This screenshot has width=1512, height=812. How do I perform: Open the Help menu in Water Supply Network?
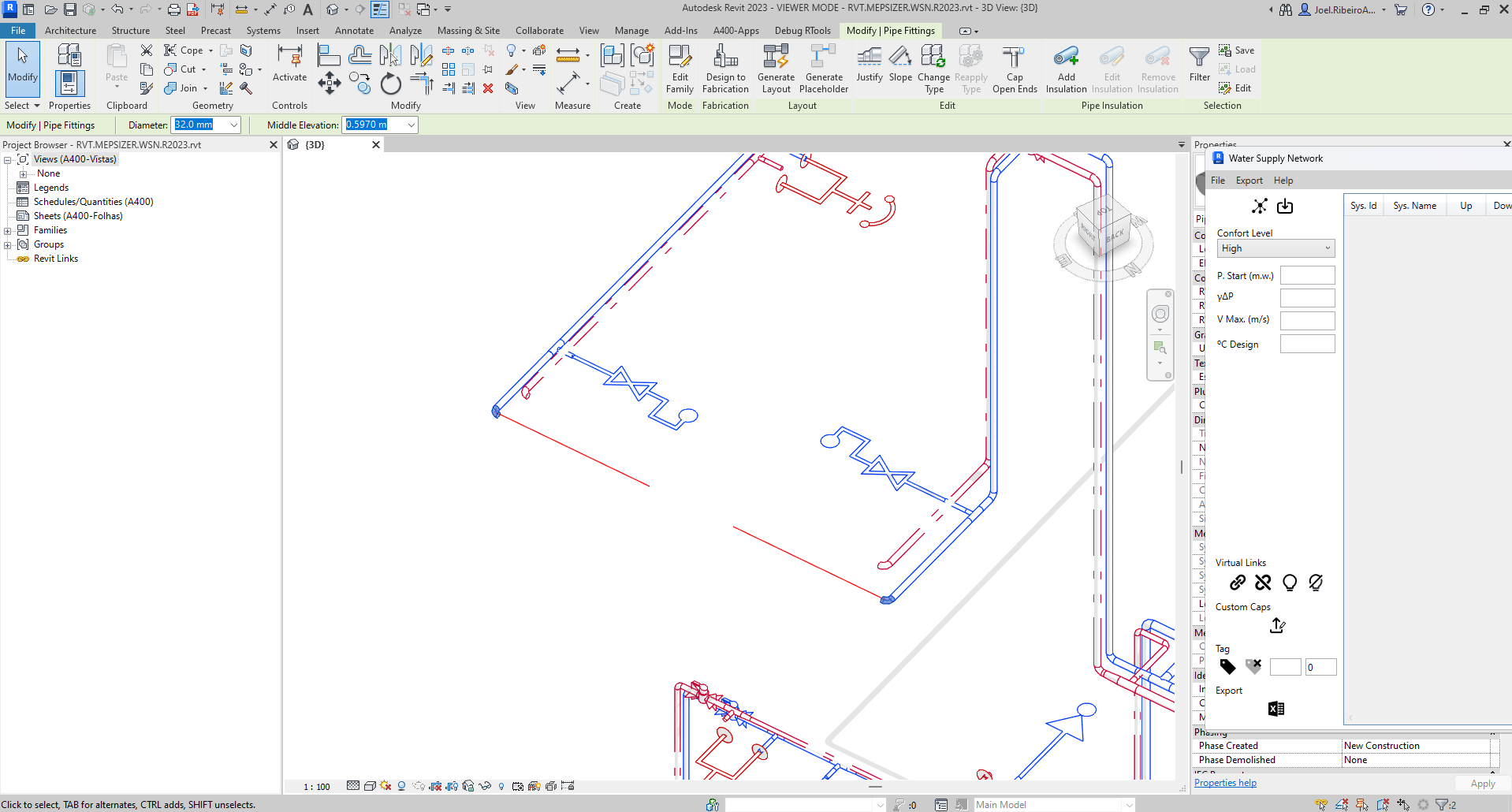[x=1283, y=181]
